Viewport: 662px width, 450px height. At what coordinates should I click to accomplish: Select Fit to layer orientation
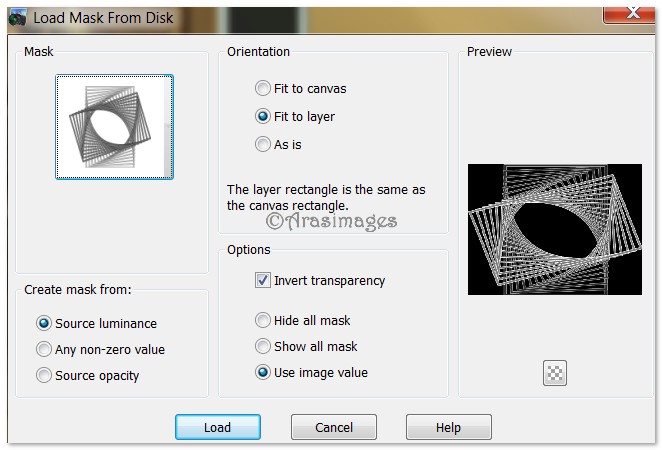(263, 116)
